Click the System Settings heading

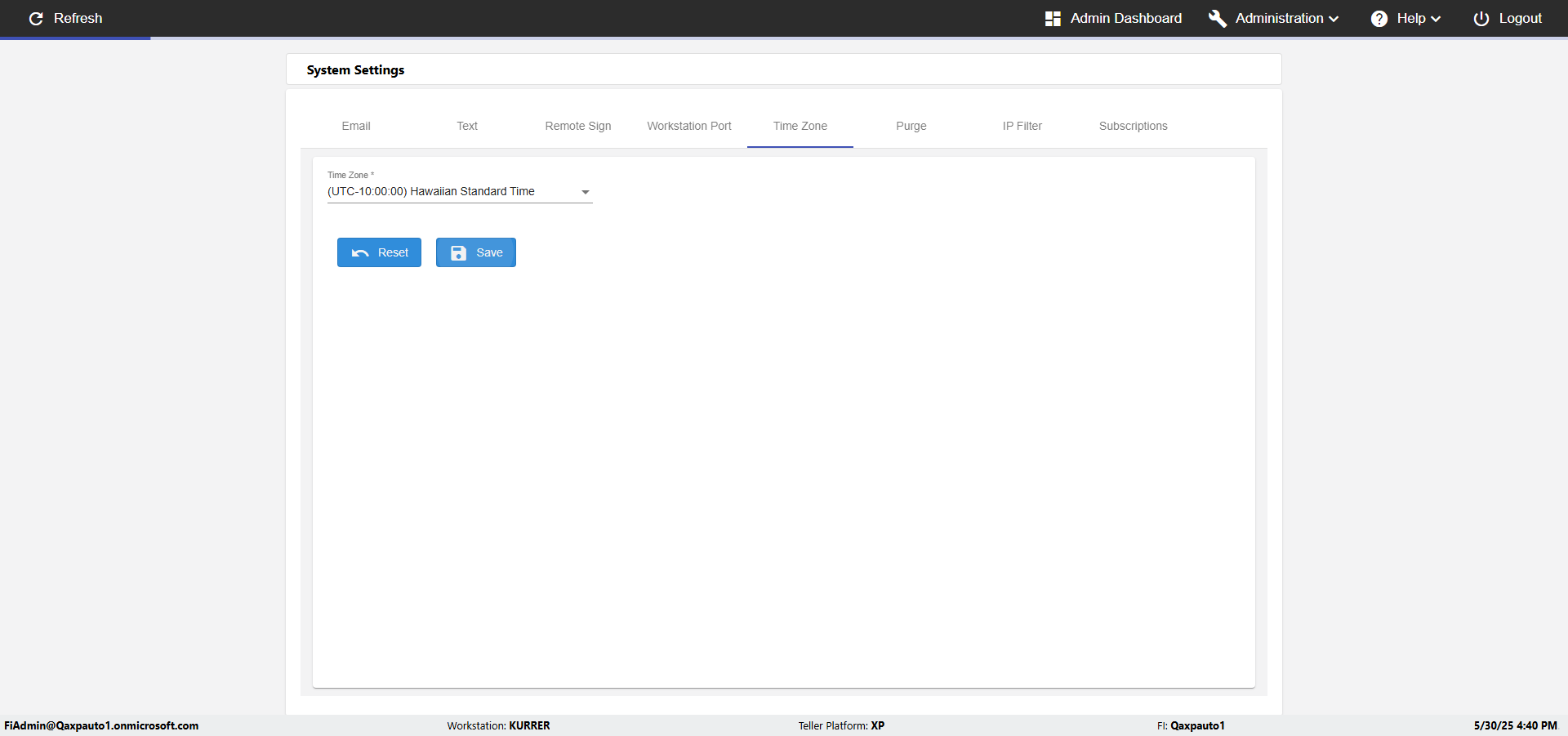click(355, 70)
